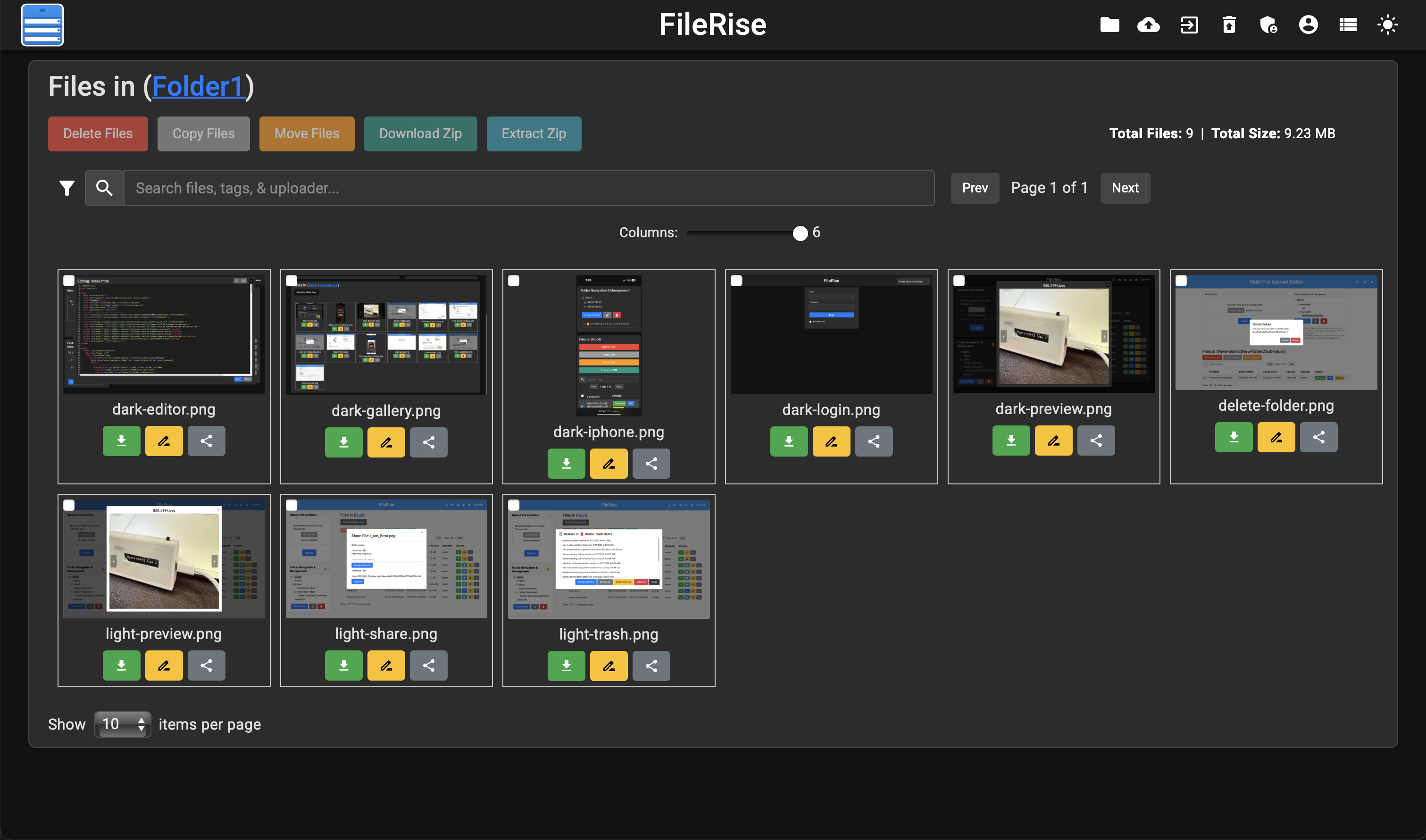
Task: Click the filter funnel icon
Action: [x=67, y=188]
